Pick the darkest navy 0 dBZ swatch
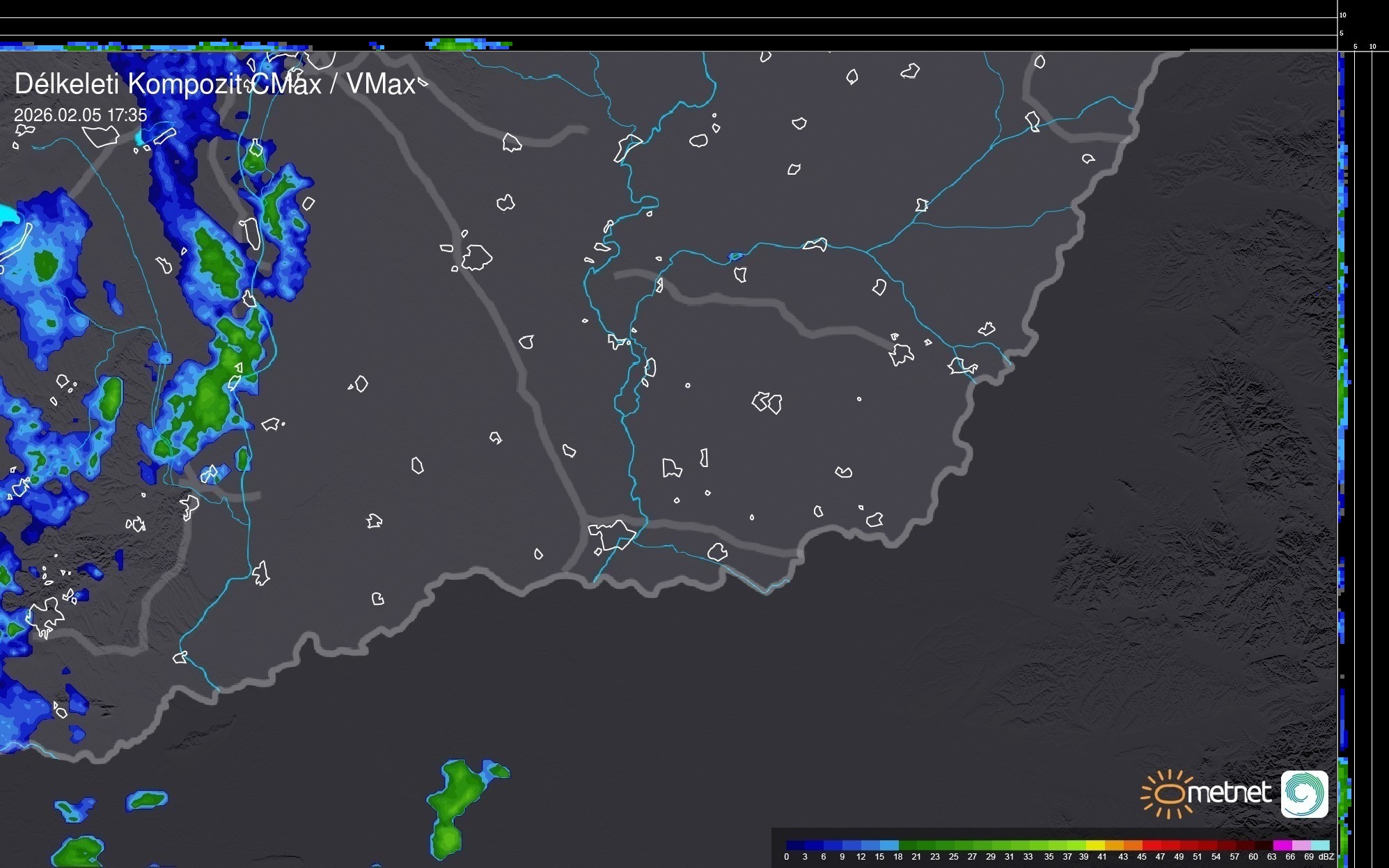The width and height of the screenshot is (1389, 868). pyautogui.click(x=795, y=845)
